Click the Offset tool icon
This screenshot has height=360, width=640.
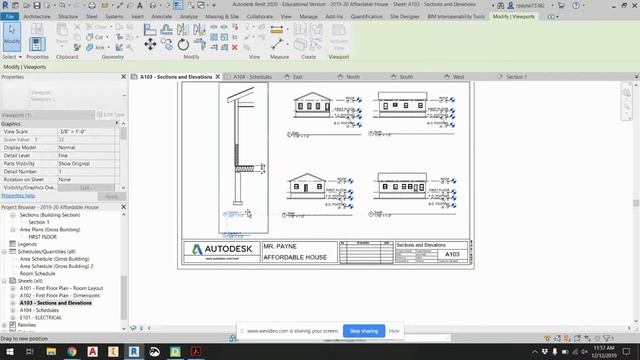(166, 29)
